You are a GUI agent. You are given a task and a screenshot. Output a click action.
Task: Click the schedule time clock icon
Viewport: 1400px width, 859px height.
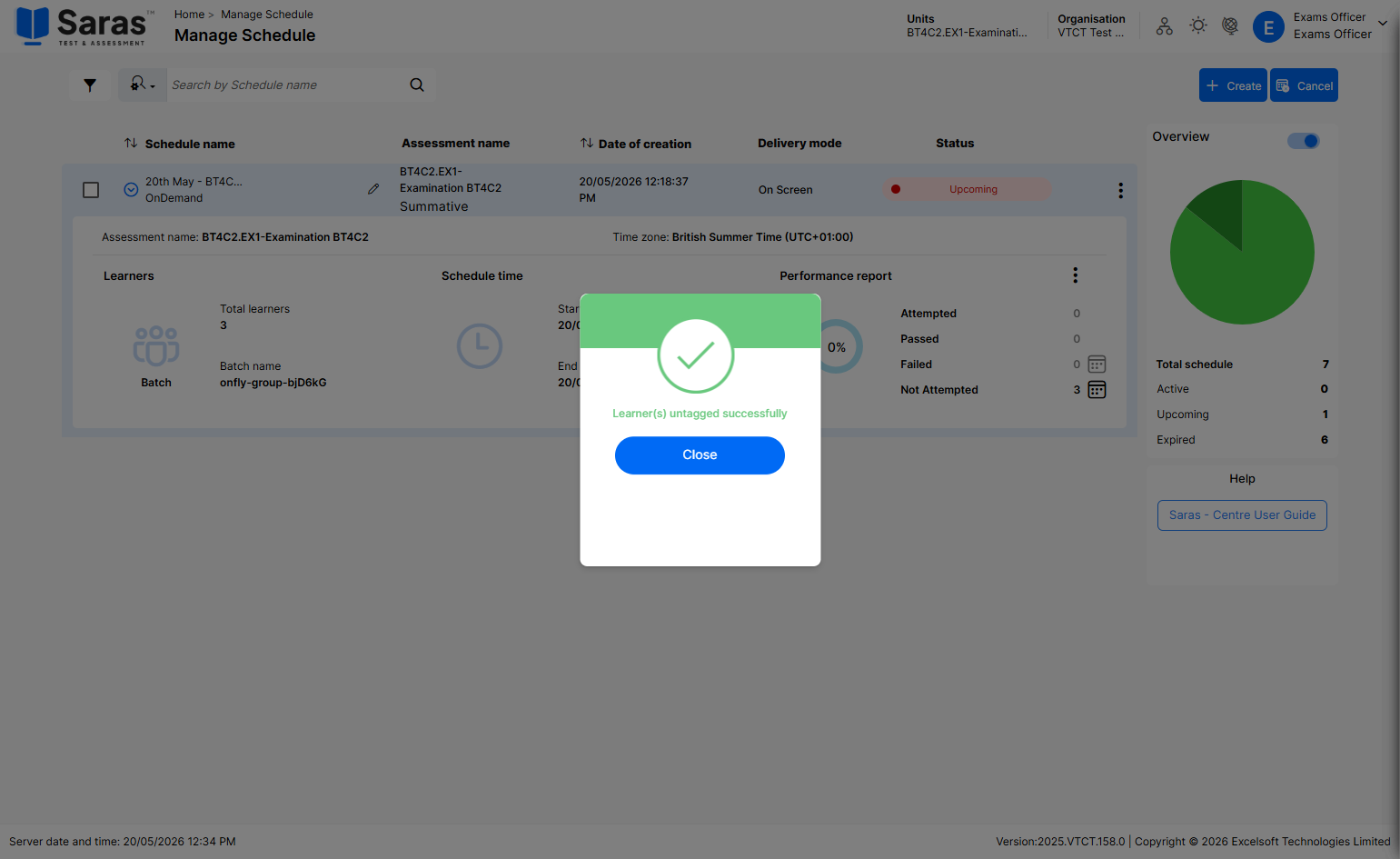[x=480, y=346]
